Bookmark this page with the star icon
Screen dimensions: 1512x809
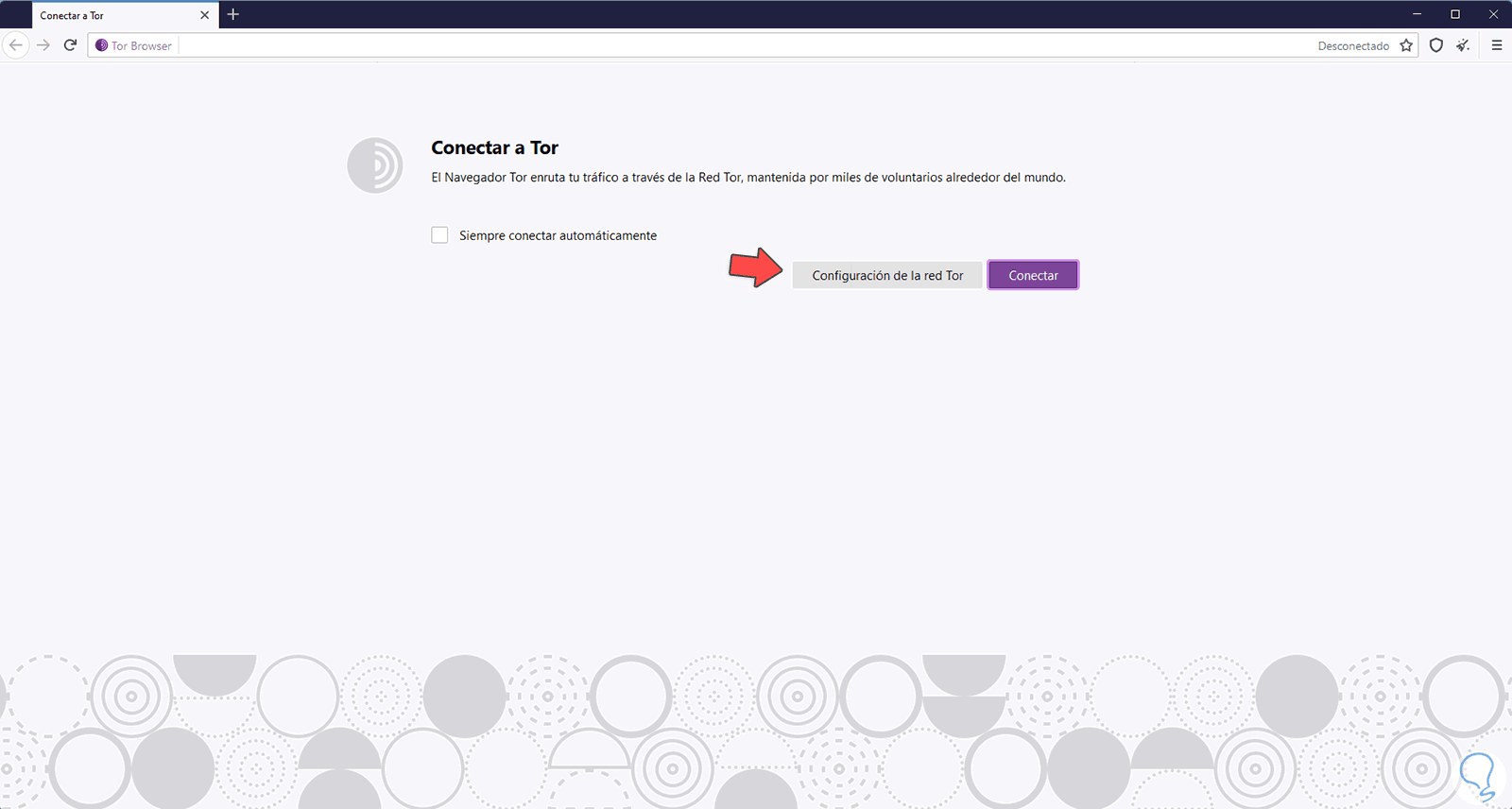[x=1406, y=45]
